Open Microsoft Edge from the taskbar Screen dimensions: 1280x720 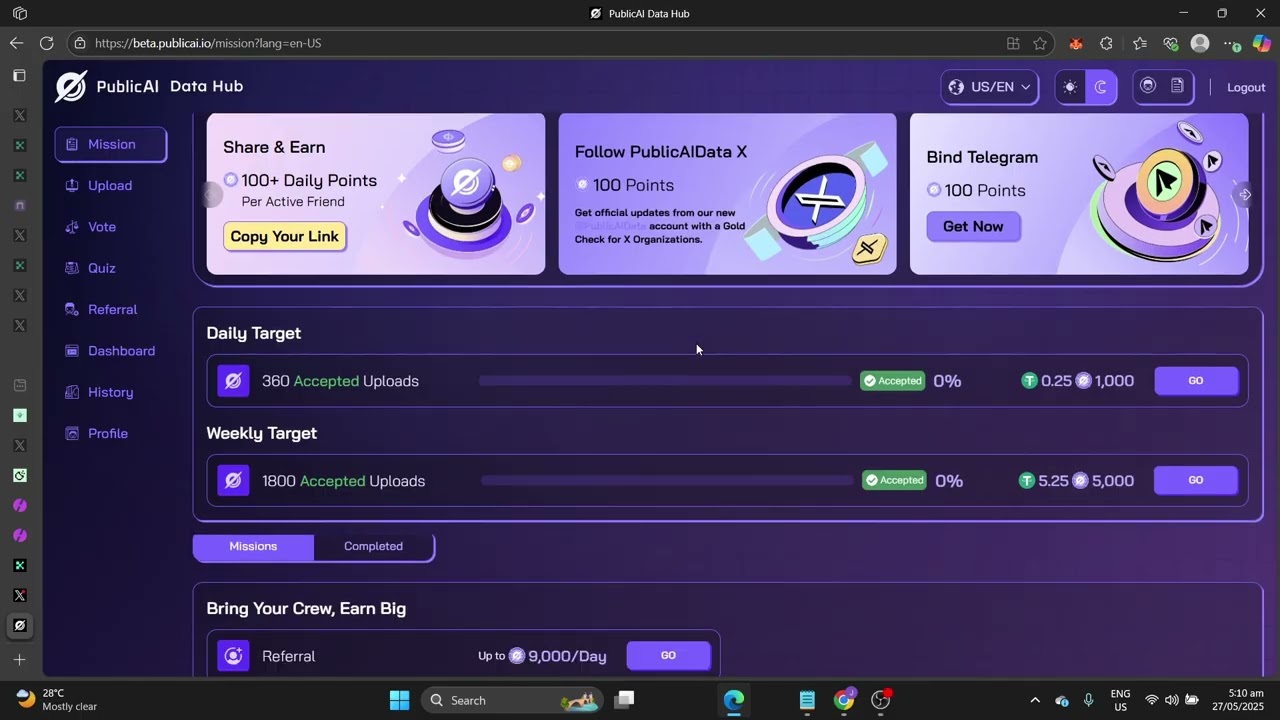(734, 700)
